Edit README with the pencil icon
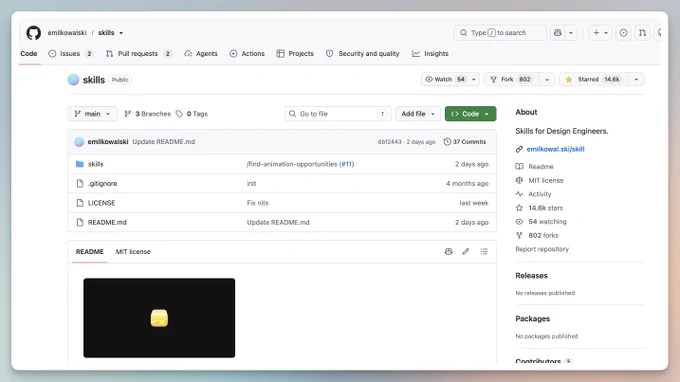The image size is (680, 382). (466, 251)
